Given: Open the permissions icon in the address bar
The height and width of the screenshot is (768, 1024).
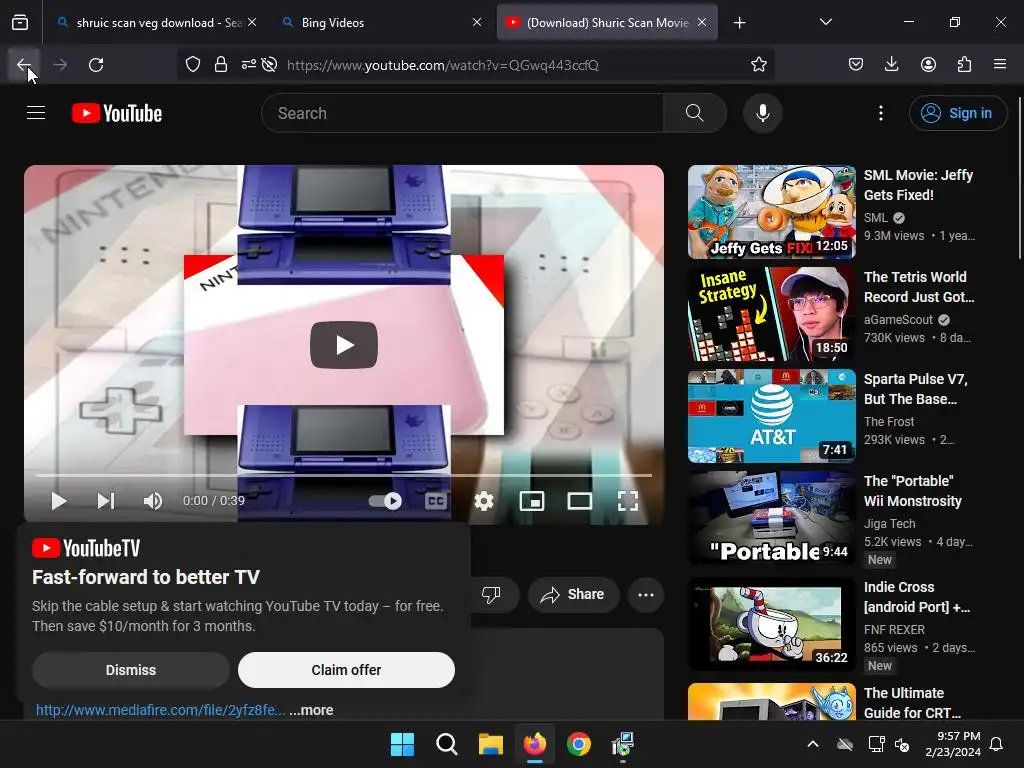Looking at the screenshot, I should [248, 65].
